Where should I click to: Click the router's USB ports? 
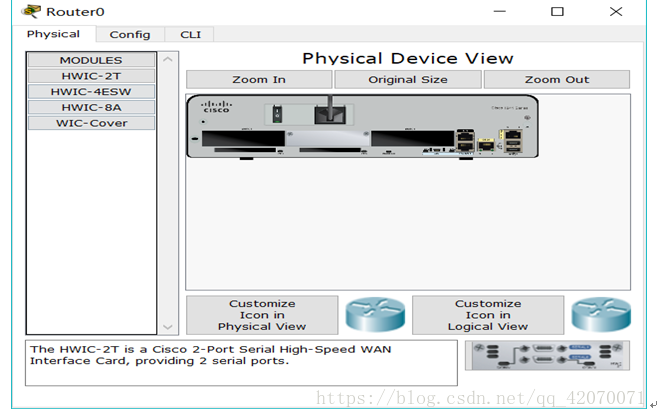click(x=513, y=147)
